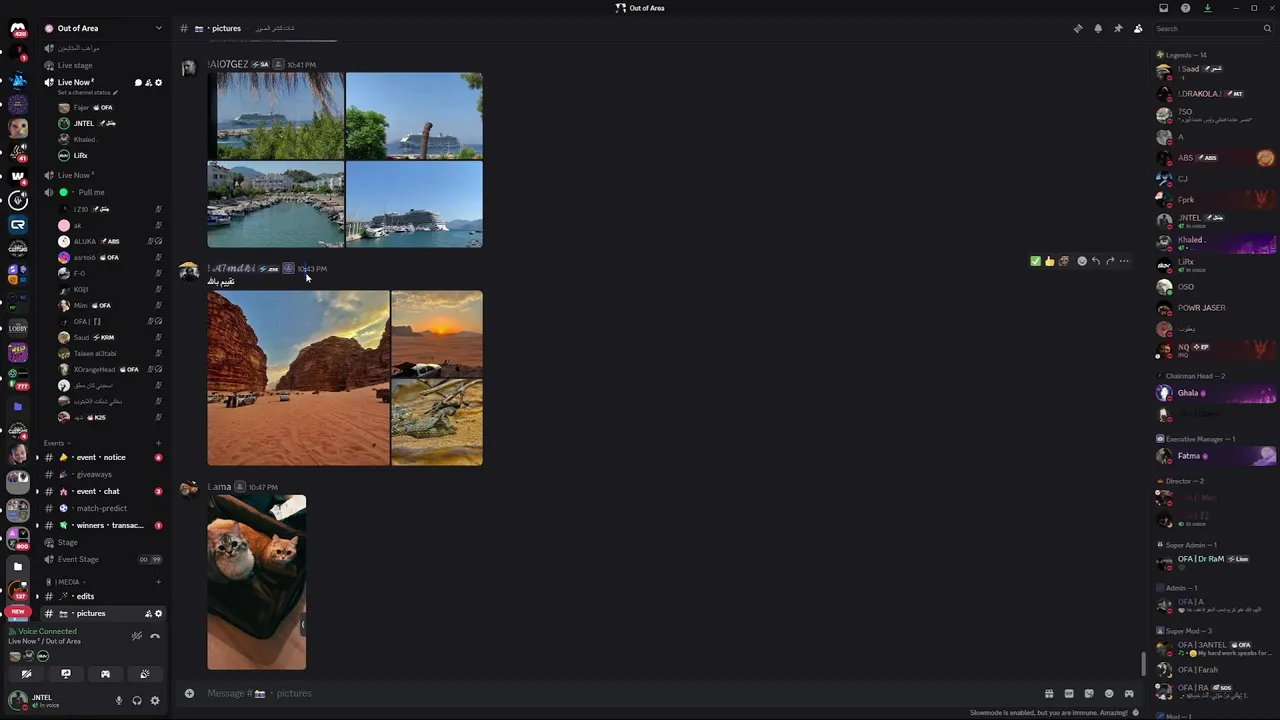The height and width of the screenshot is (720, 1280).
Task: Mute the microphone
Action: 119,701
